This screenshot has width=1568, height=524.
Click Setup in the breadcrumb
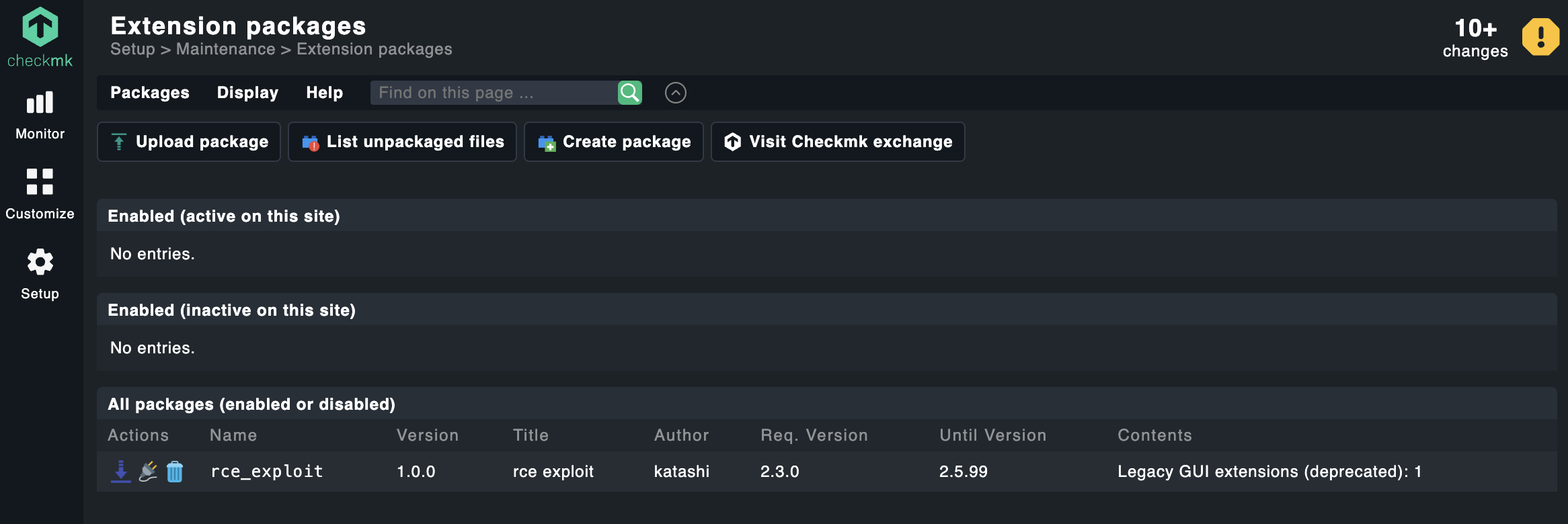(132, 49)
